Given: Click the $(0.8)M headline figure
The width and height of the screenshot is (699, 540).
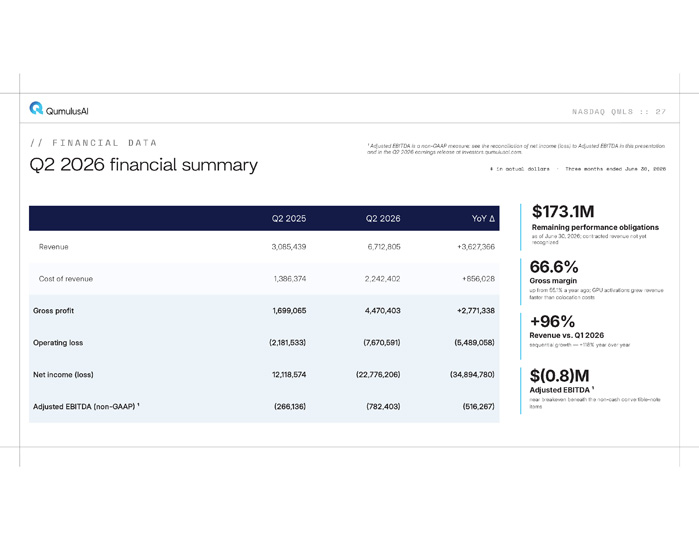Looking at the screenshot, I should [x=559, y=376].
